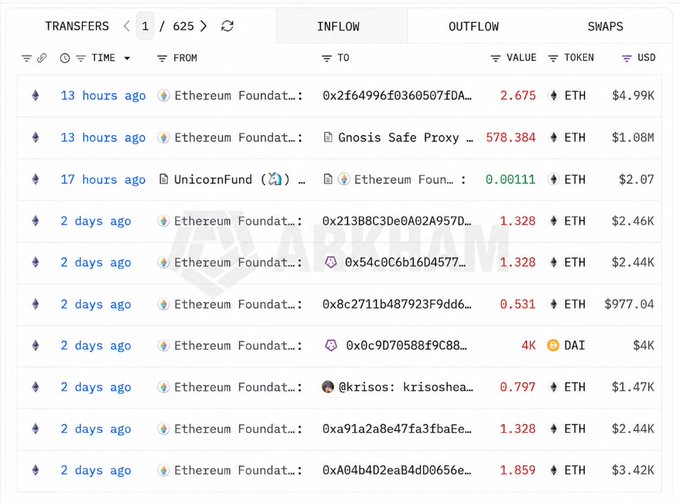Select the 0.797 value
Image resolution: width=680 pixels, height=503 pixels.
point(517,387)
